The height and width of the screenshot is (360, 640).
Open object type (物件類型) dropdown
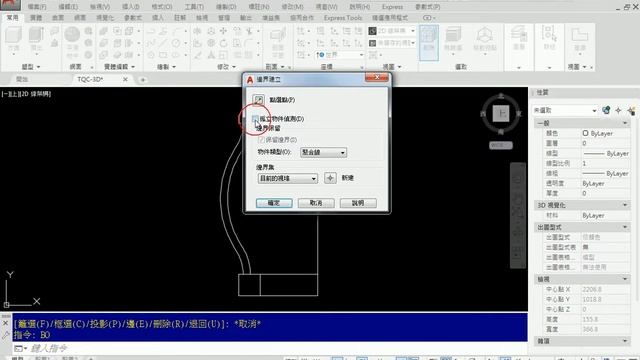click(x=323, y=152)
